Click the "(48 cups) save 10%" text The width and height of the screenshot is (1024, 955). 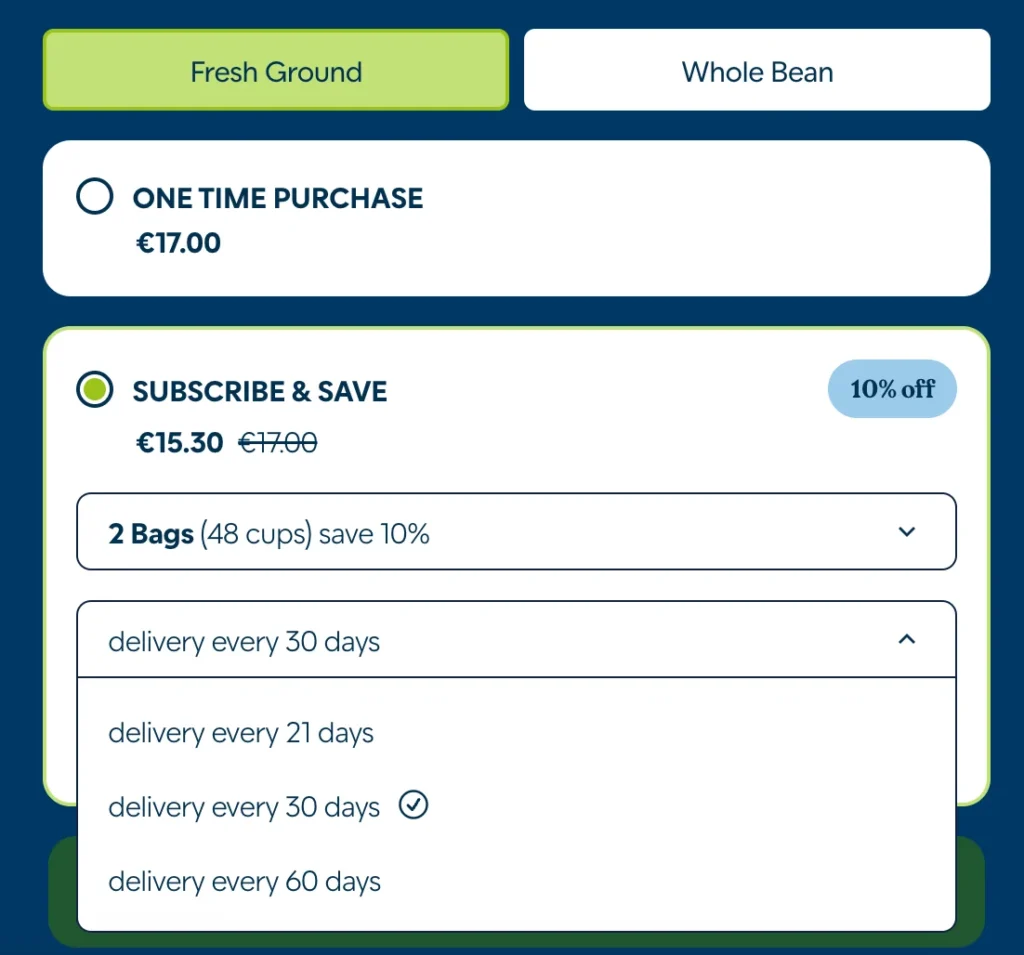[315, 534]
